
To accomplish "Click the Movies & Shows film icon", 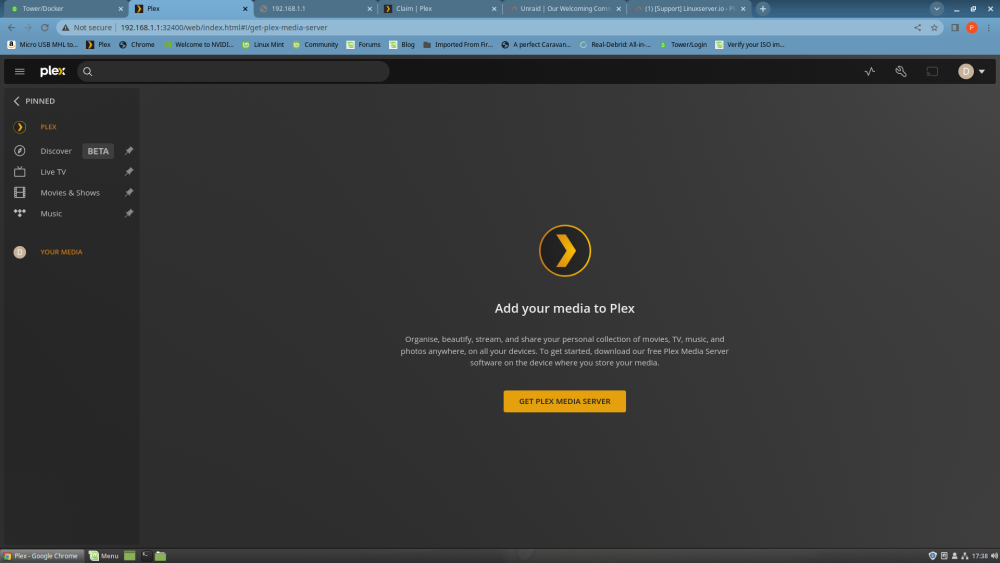I will 20,193.
